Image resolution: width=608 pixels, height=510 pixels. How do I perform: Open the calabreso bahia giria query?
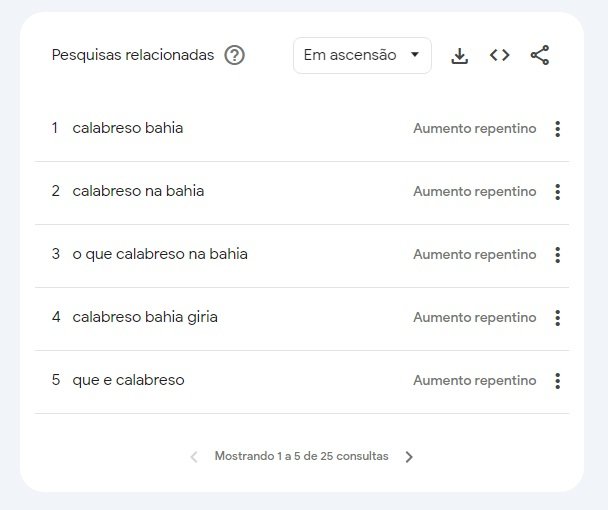pos(145,317)
